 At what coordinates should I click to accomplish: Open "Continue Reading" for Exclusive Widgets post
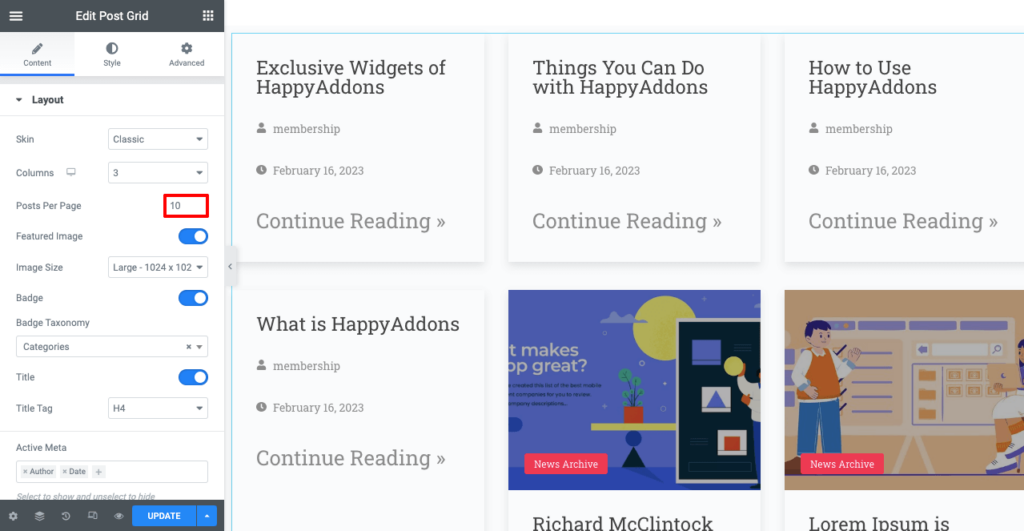click(x=351, y=221)
